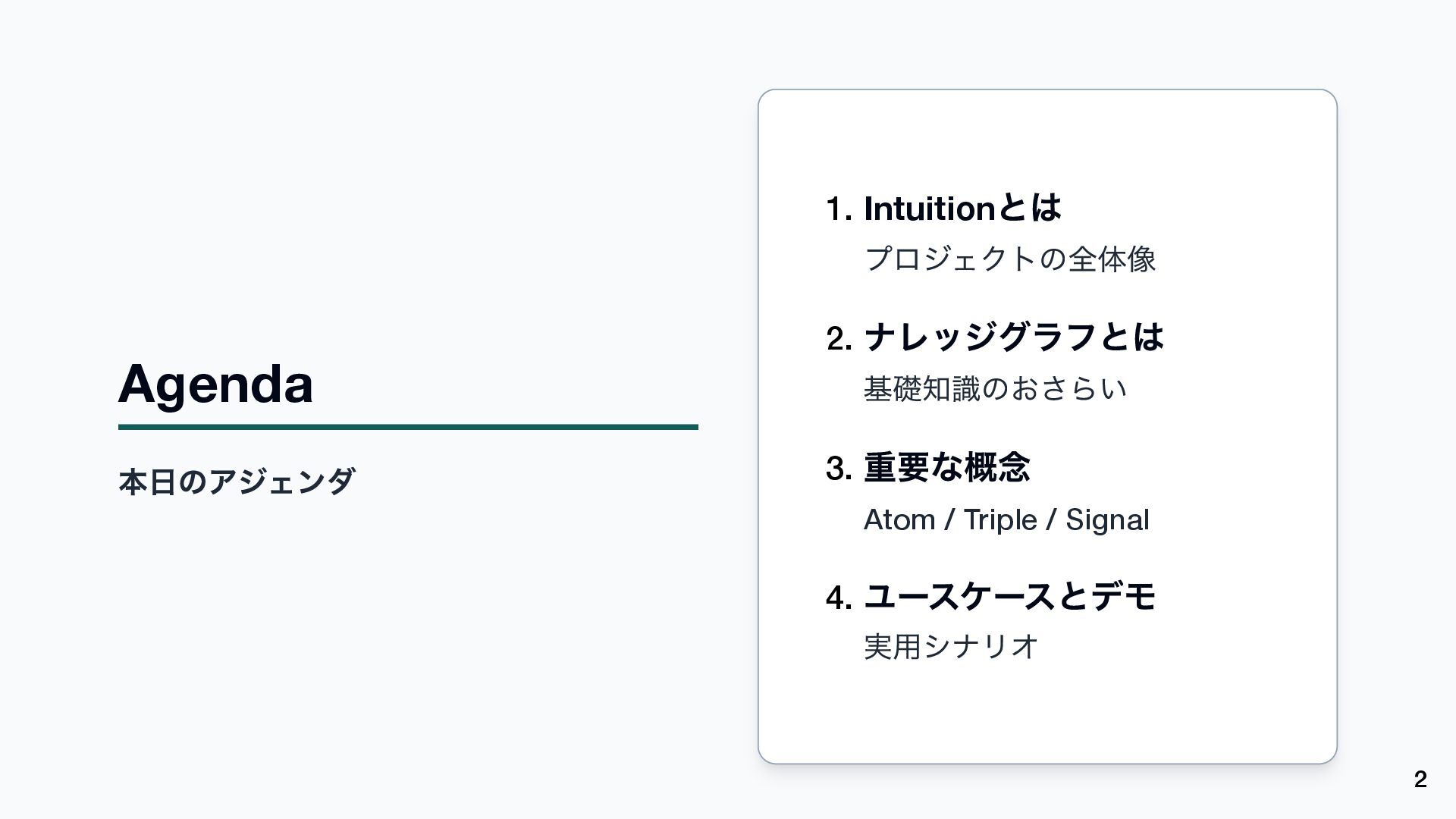The image size is (1456, 819).
Task: Click the empty bottom area of the white agenda card
Action: pyautogui.click(x=1046, y=720)
